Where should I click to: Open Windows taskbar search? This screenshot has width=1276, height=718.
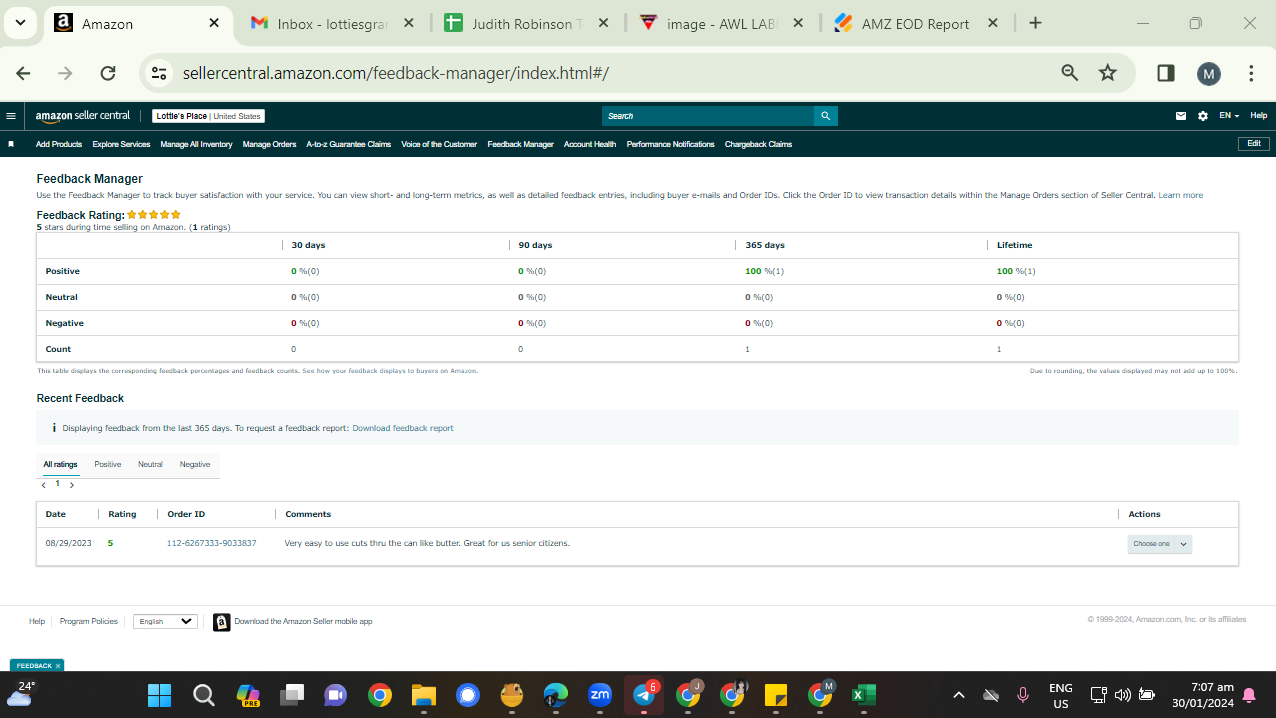[203, 695]
